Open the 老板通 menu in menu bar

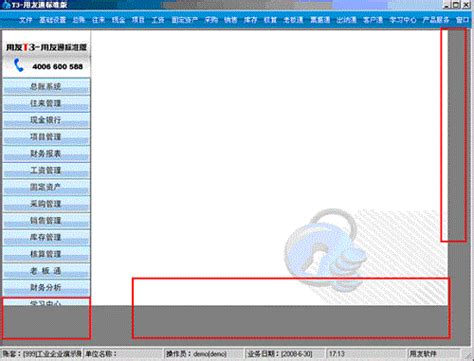tap(293, 20)
